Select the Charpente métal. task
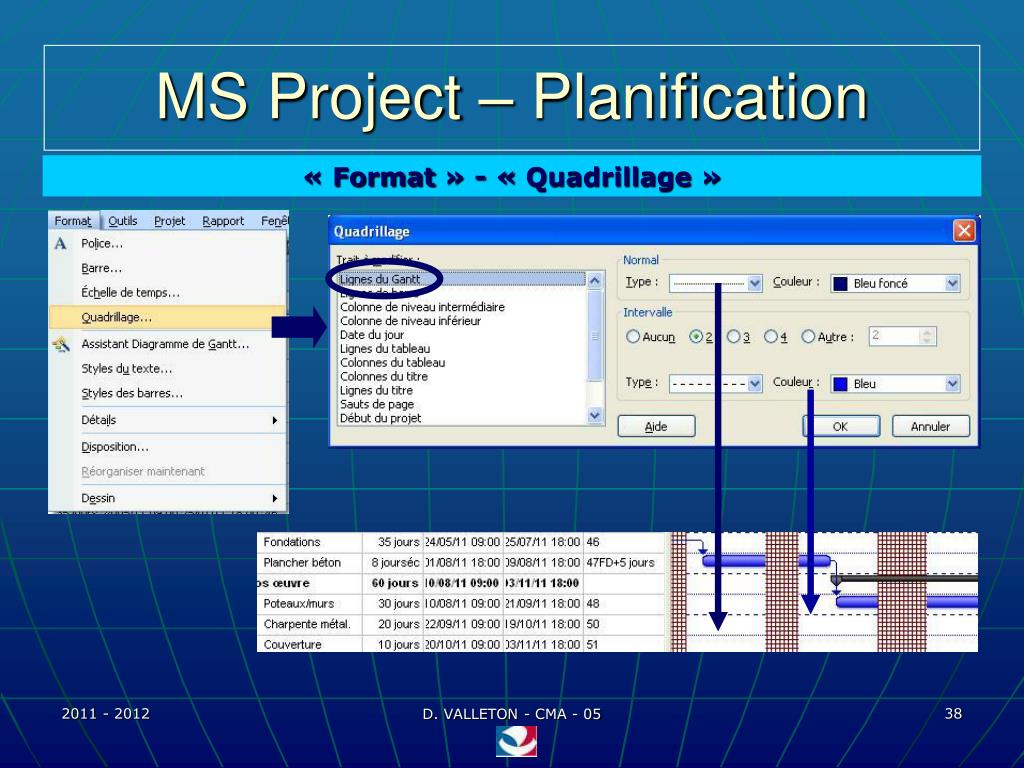Image resolution: width=1024 pixels, height=768 pixels. (x=307, y=624)
